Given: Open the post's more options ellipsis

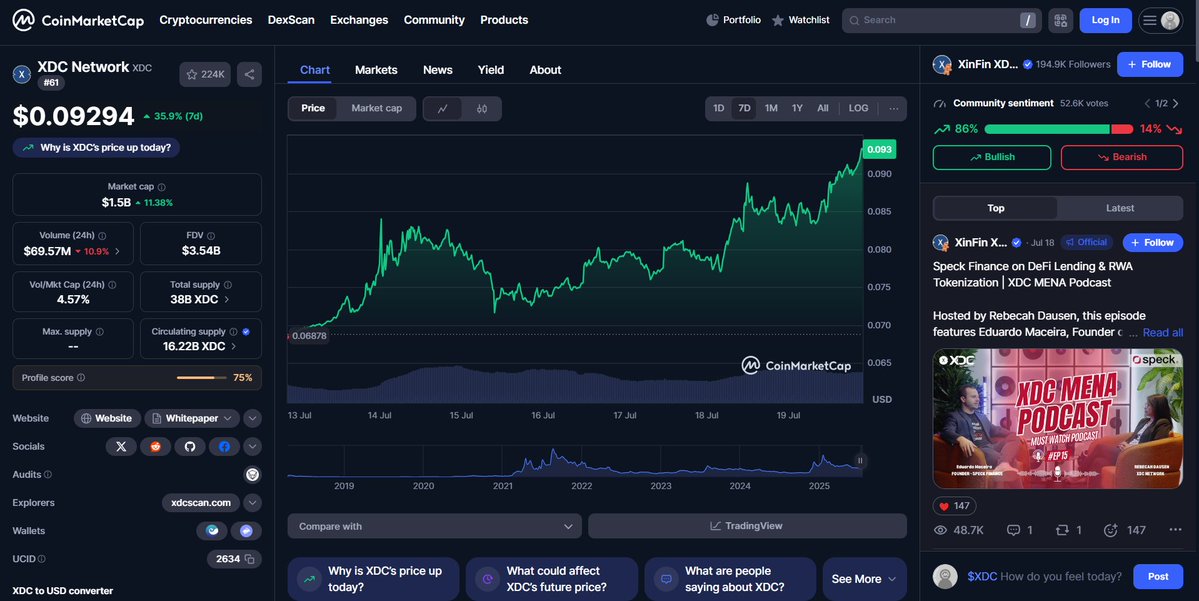Looking at the screenshot, I should coord(1175,530).
